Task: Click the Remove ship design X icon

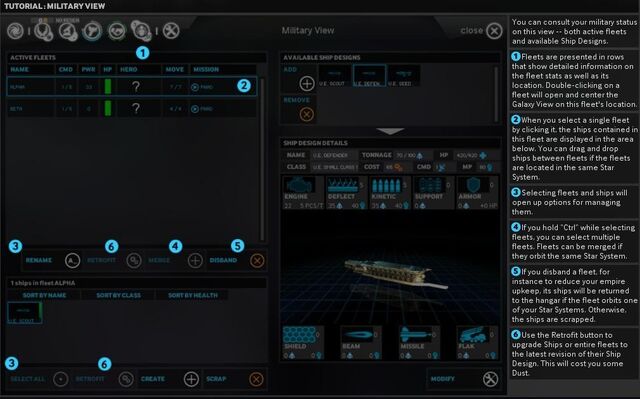Action: click(x=307, y=114)
